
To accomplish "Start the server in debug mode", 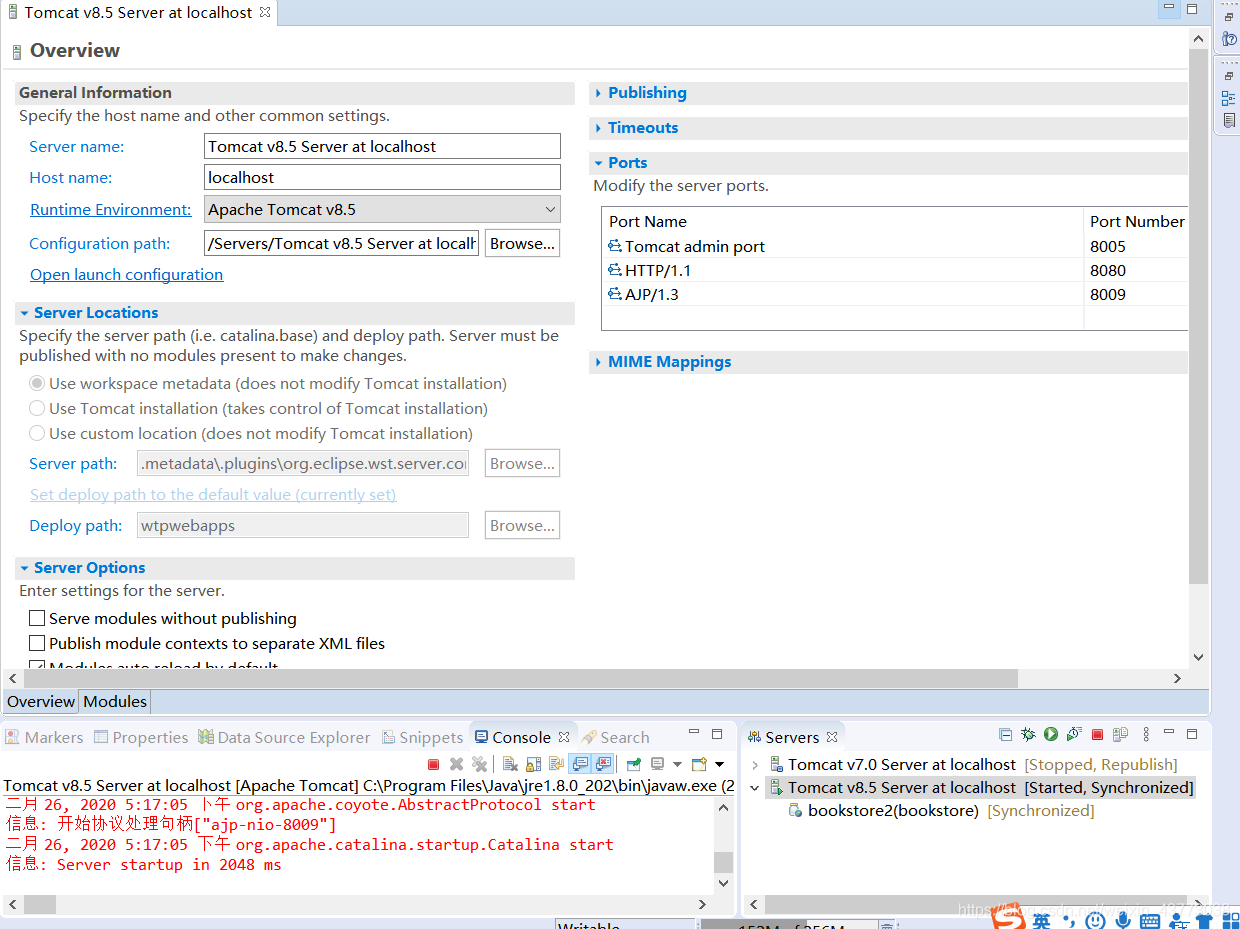I will point(1028,734).
